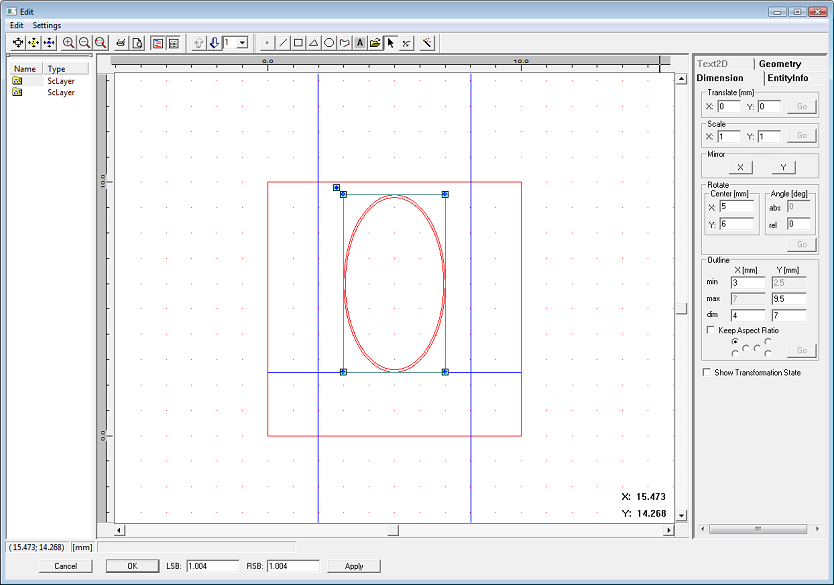Open the layer number dropdown in toolbar
Image resolution: width=834 pixels, height=585 pixels.
243,43
